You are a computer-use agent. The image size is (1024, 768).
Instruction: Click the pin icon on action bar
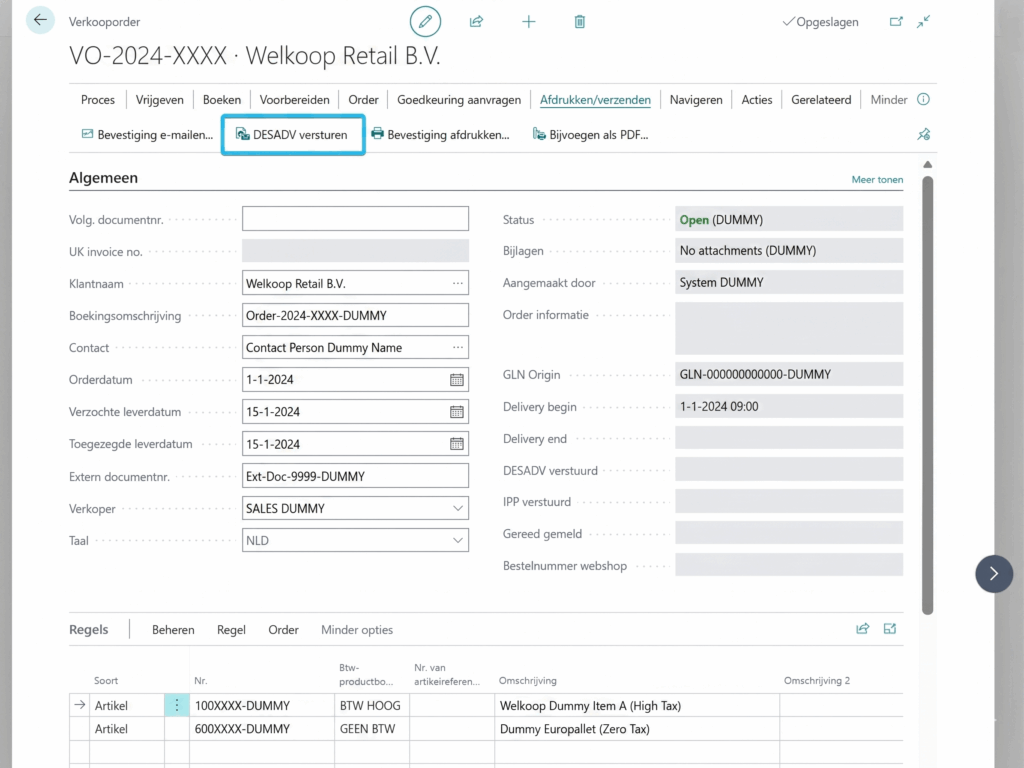tap(923, 134)
